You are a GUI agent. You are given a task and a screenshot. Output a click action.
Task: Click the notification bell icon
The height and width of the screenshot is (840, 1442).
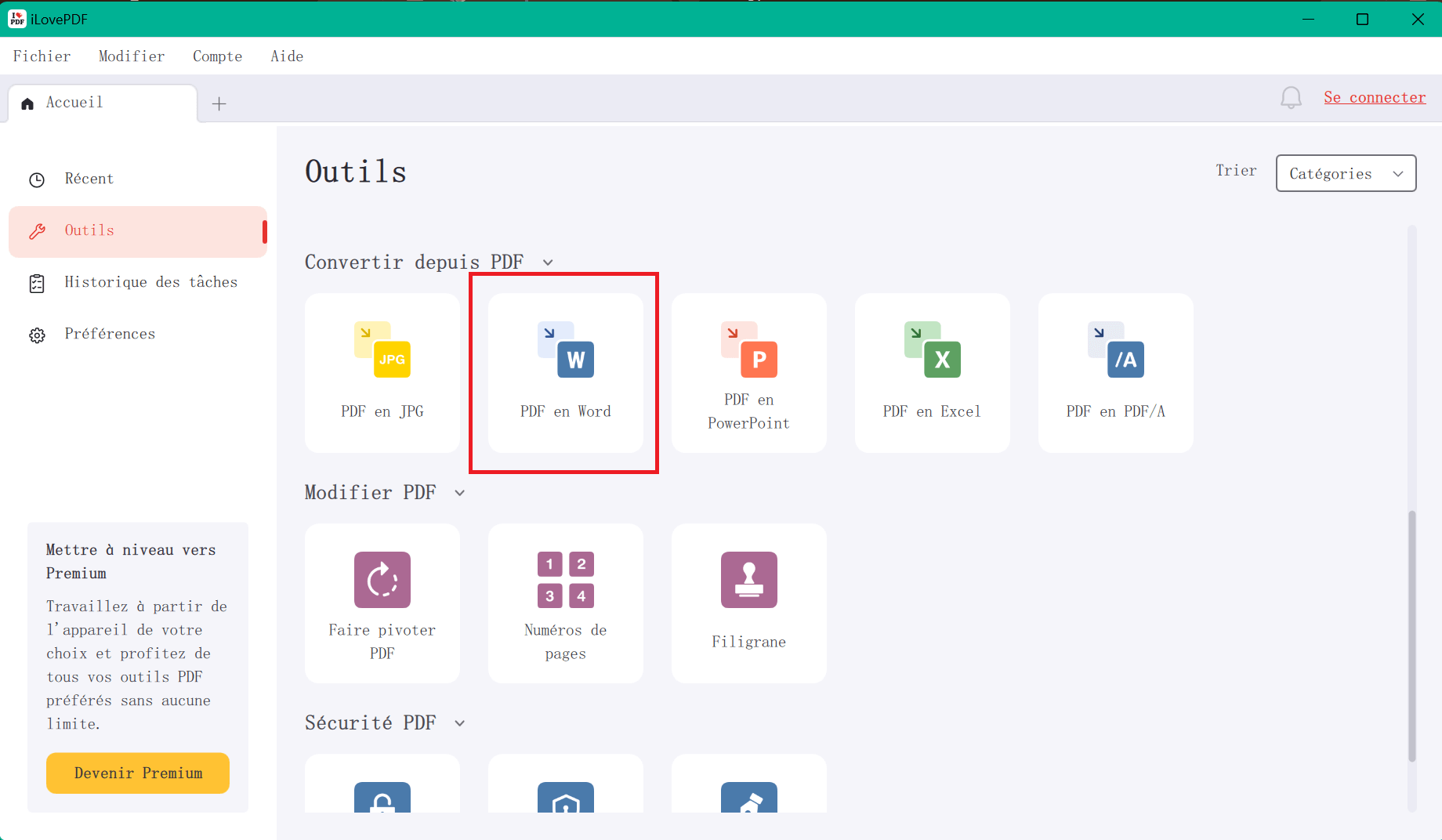[x=1291, y=98]
